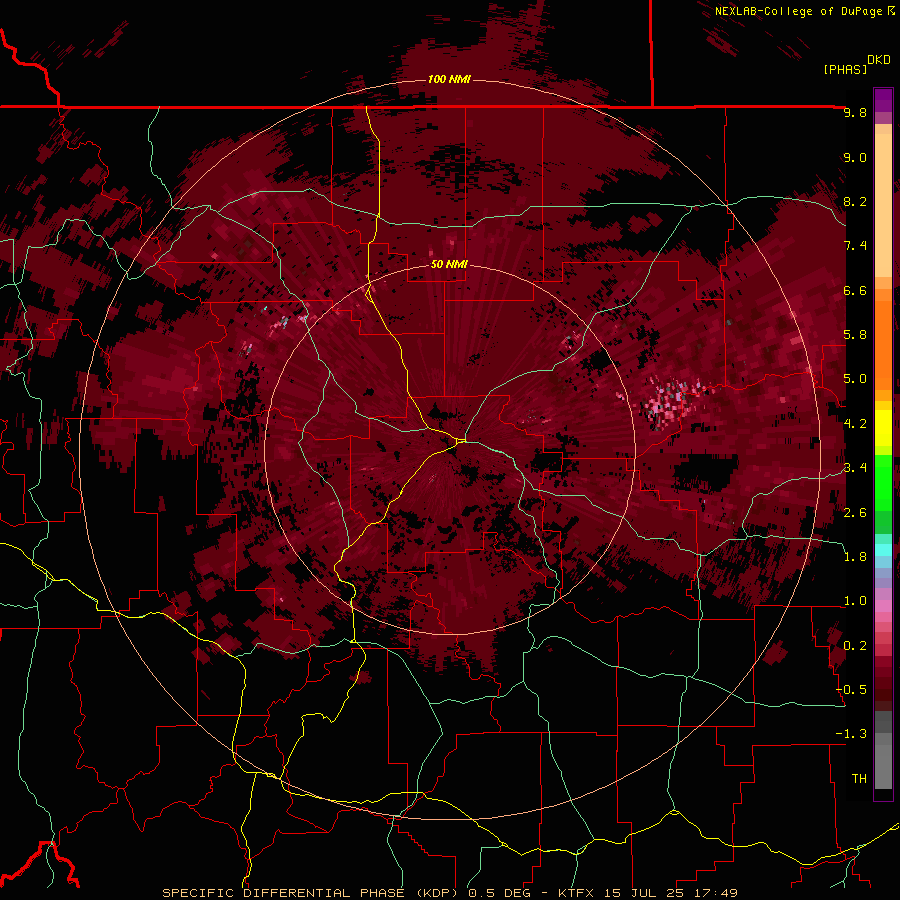Image resolution: width=900 pixels, height=900 pixels.
Task: Click the 5.8 value on the color scale
Action: [x=855, y=335]
